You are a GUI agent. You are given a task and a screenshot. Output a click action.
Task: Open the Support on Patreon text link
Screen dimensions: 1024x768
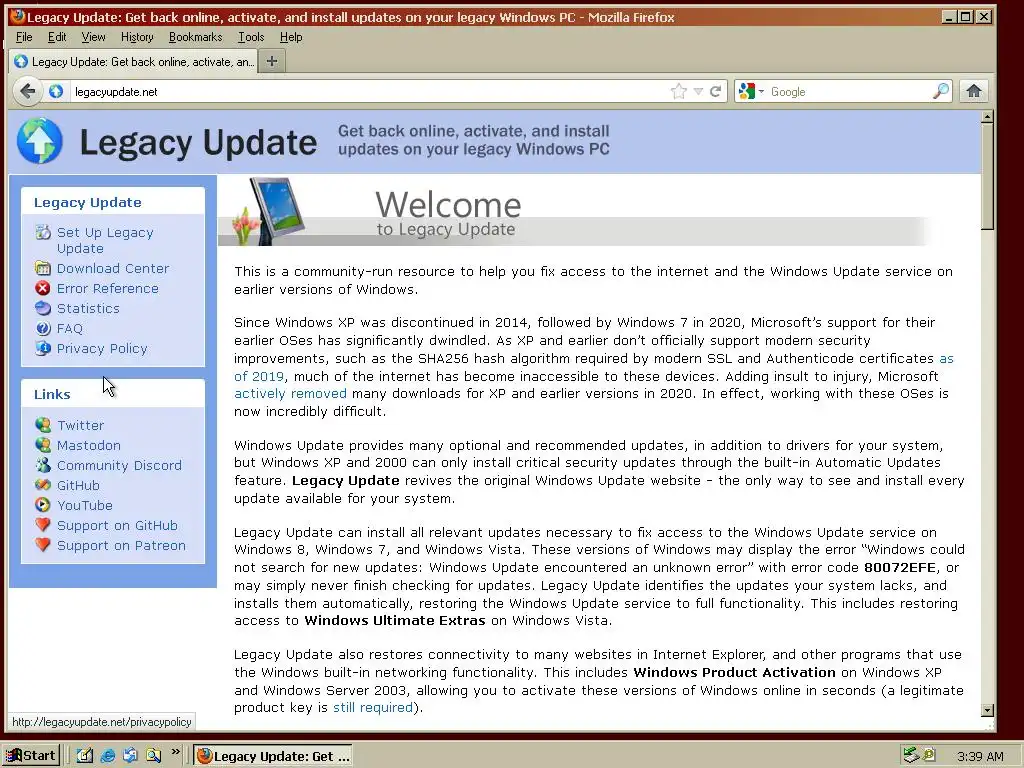[x=121, y=545]
